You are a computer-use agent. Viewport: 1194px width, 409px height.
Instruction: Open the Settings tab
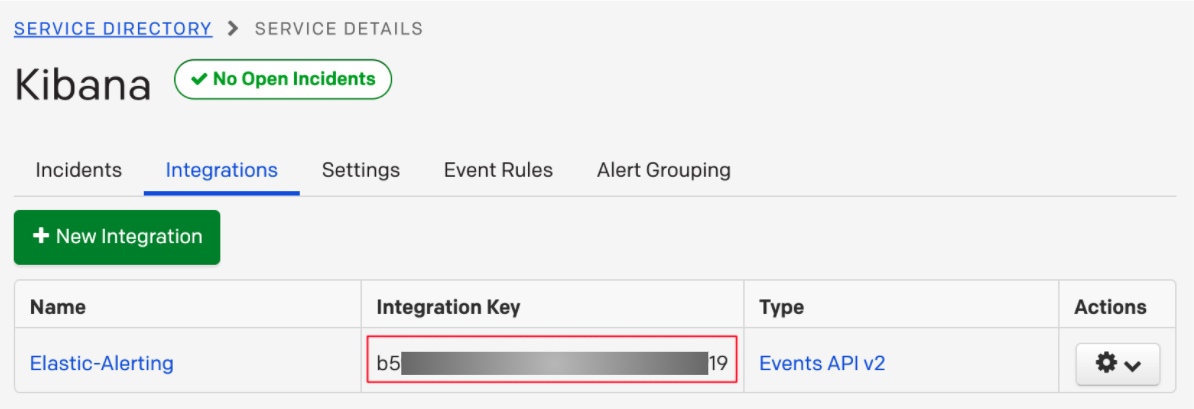360,170
